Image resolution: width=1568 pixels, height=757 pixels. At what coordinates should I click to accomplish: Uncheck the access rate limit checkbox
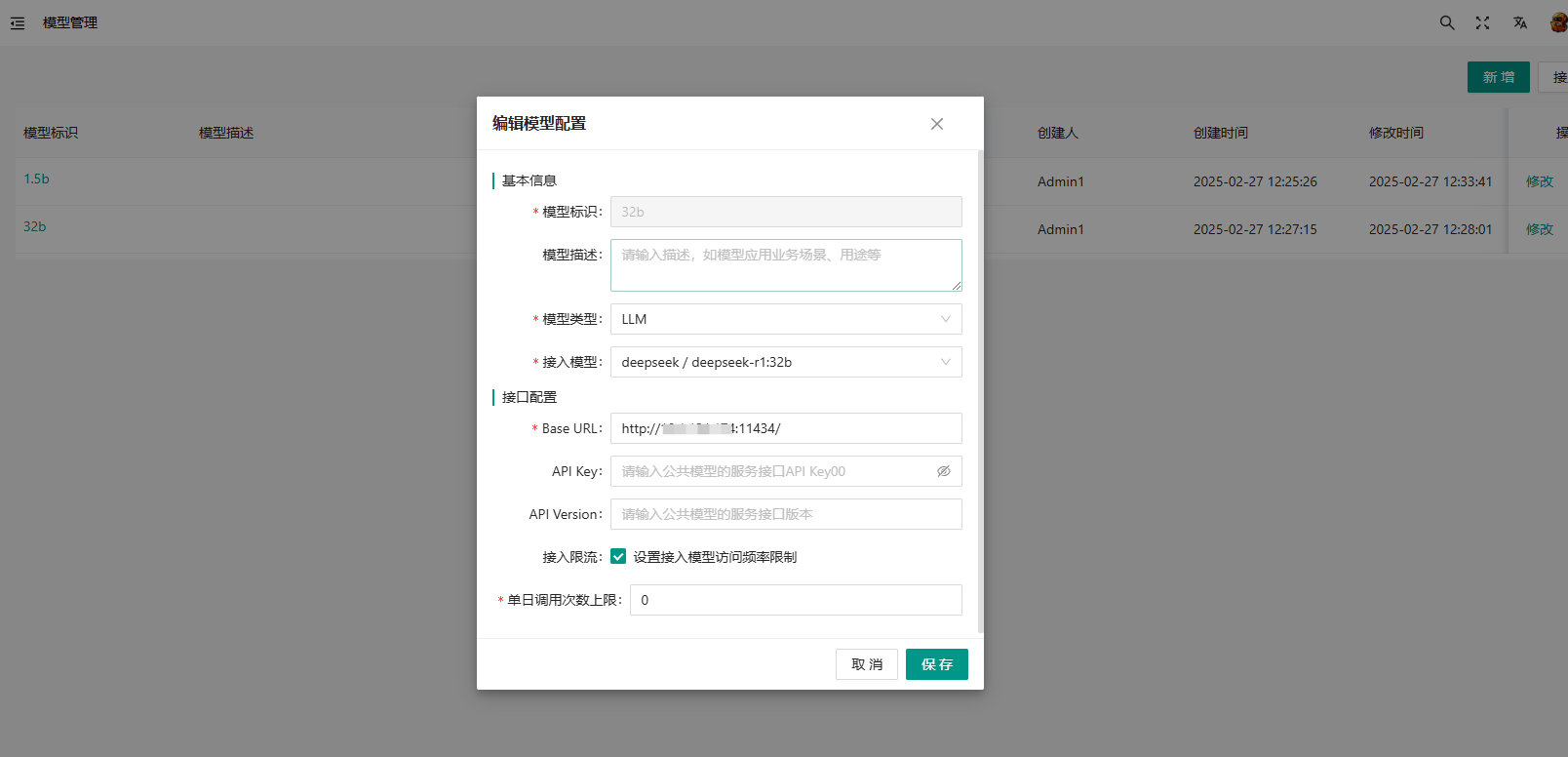pyautogui.click(x=618, y=557)
